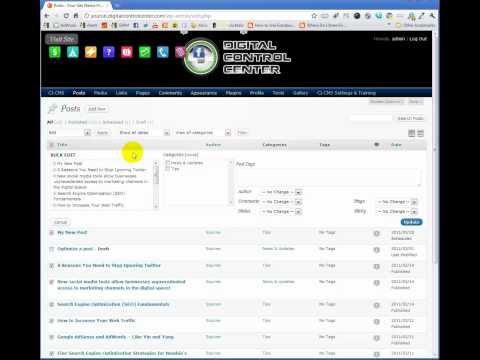This screenshot has width=480, height=360.
Task: Click the browser back arrow
Action: (47, 16)
